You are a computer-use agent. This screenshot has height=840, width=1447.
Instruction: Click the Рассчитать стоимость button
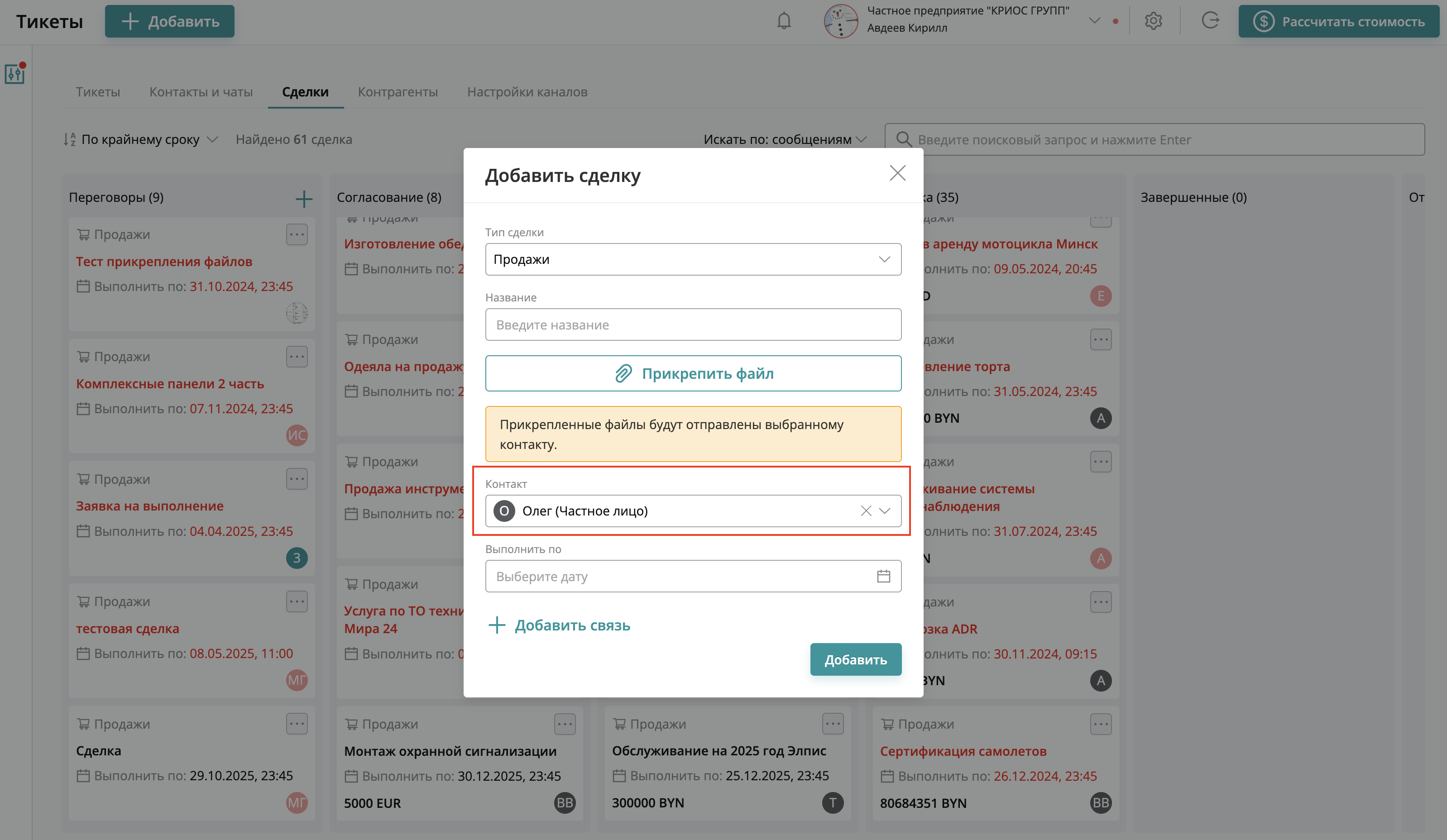point(1338,21)
